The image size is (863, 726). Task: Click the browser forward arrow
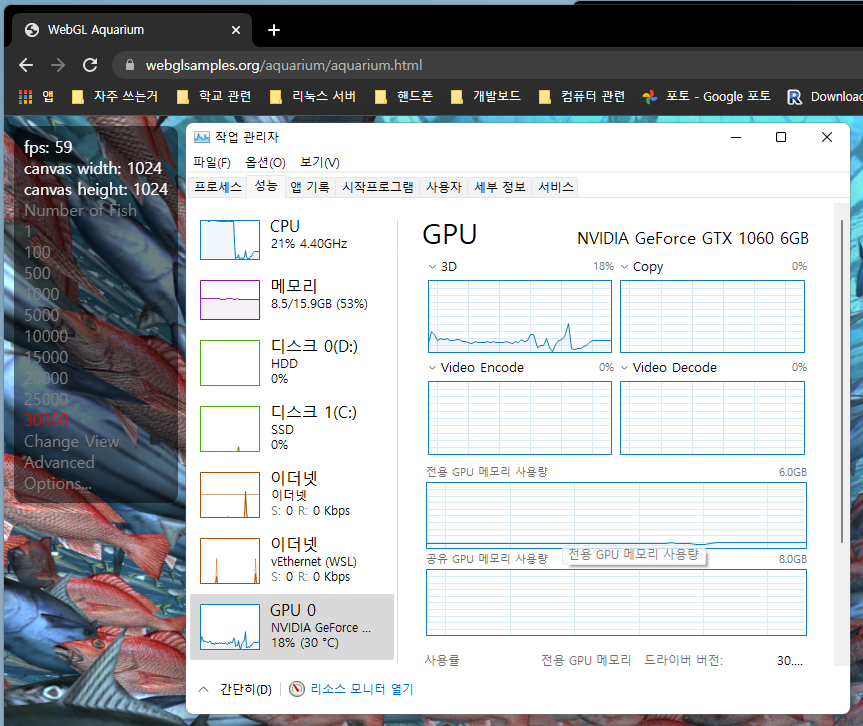58,65
